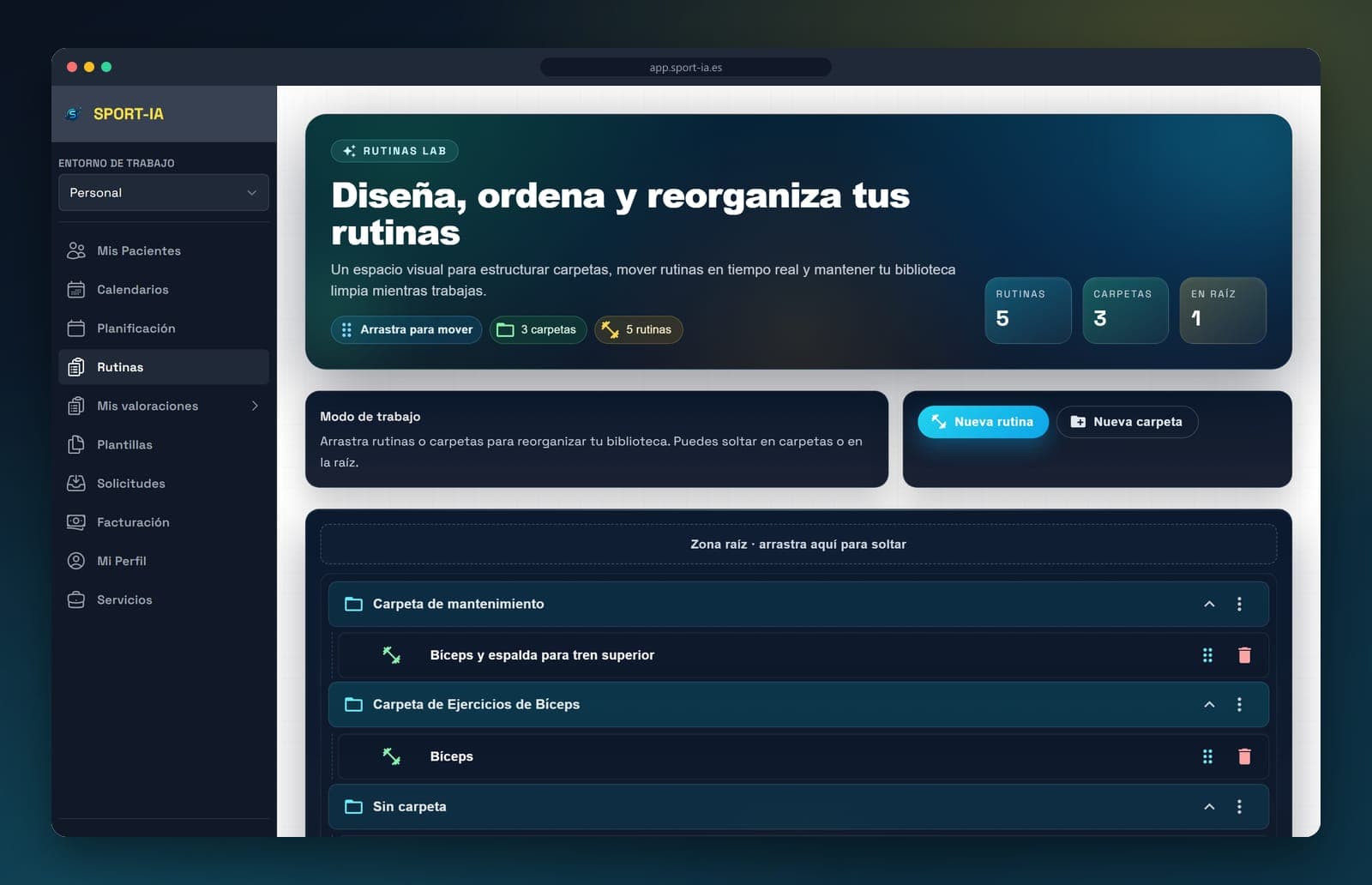
Task: Open the Biceps routine row
Action: [x=803, y=756]
